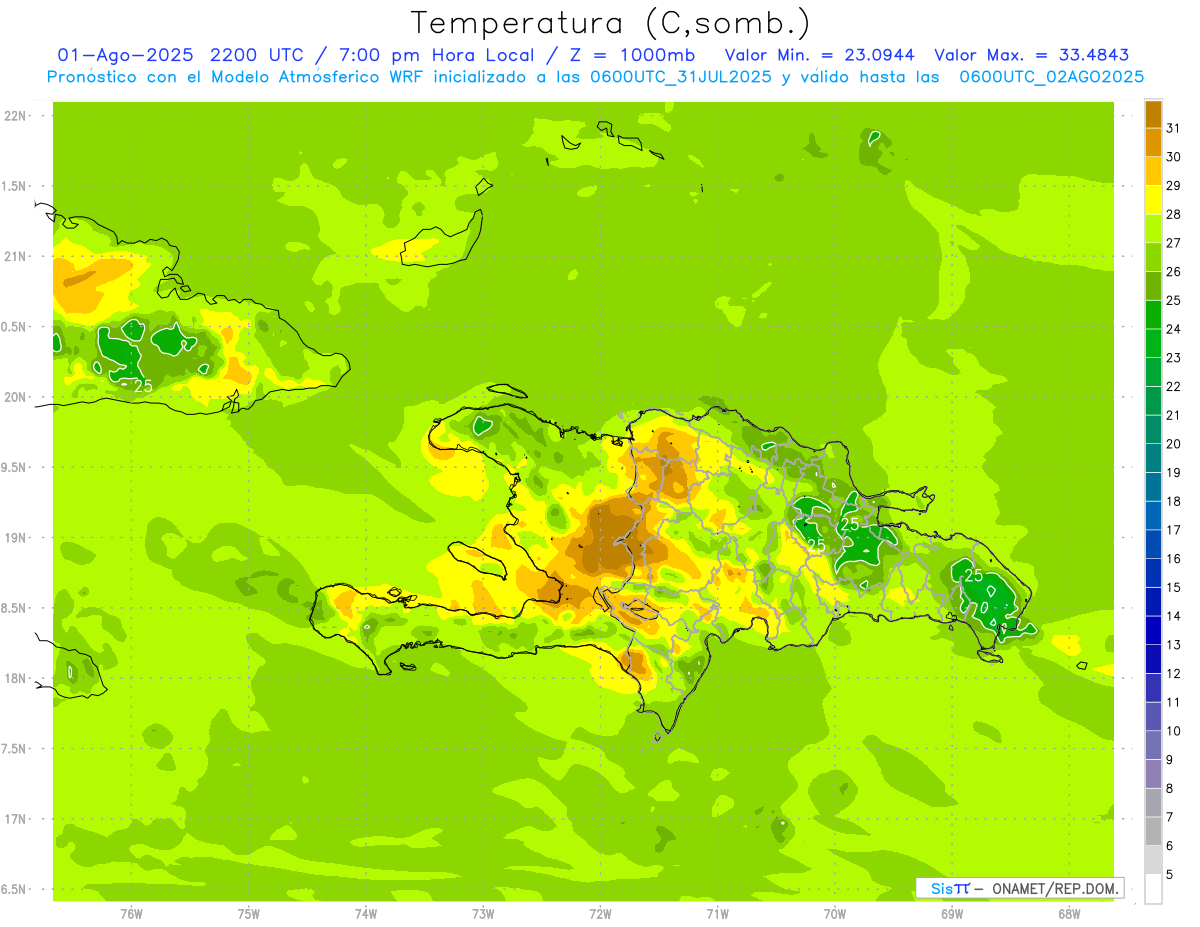Screen dimensions: 1200x927
Task: Click the "25" contour label over eastern Cuba
Action: (143, 385)
